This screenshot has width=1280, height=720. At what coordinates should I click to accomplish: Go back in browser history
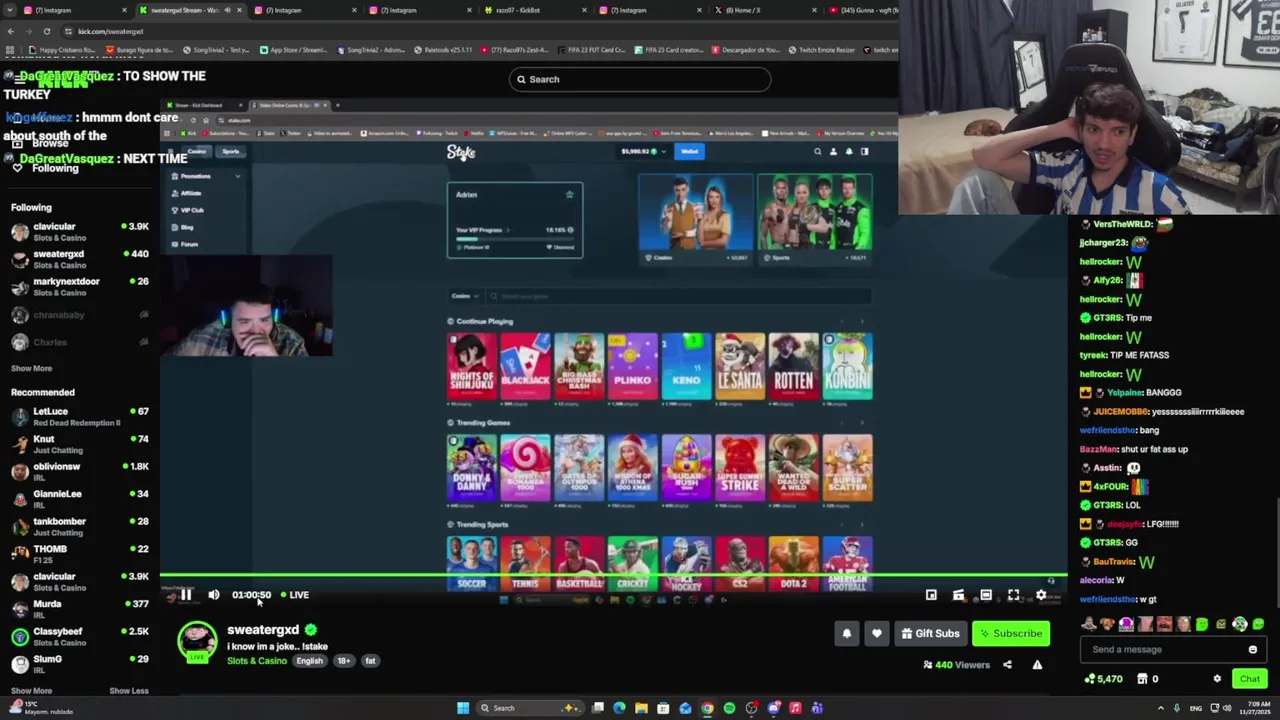click(10, 31)
